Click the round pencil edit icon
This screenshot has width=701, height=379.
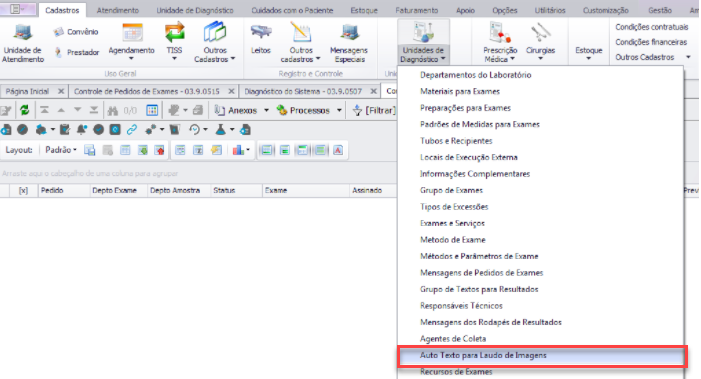tap(22, 130)
